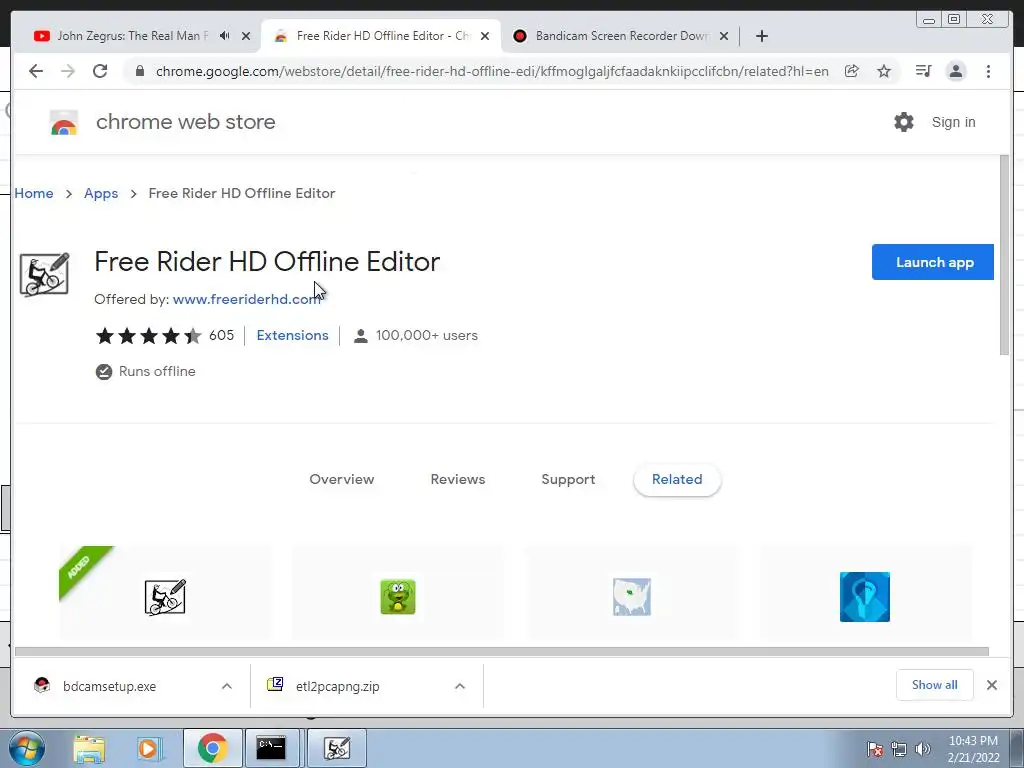The width and height of the screenshot is (1024, 768).
Task: Close the Bandicam Screen Recorder tab
Action: coord(724,36)
